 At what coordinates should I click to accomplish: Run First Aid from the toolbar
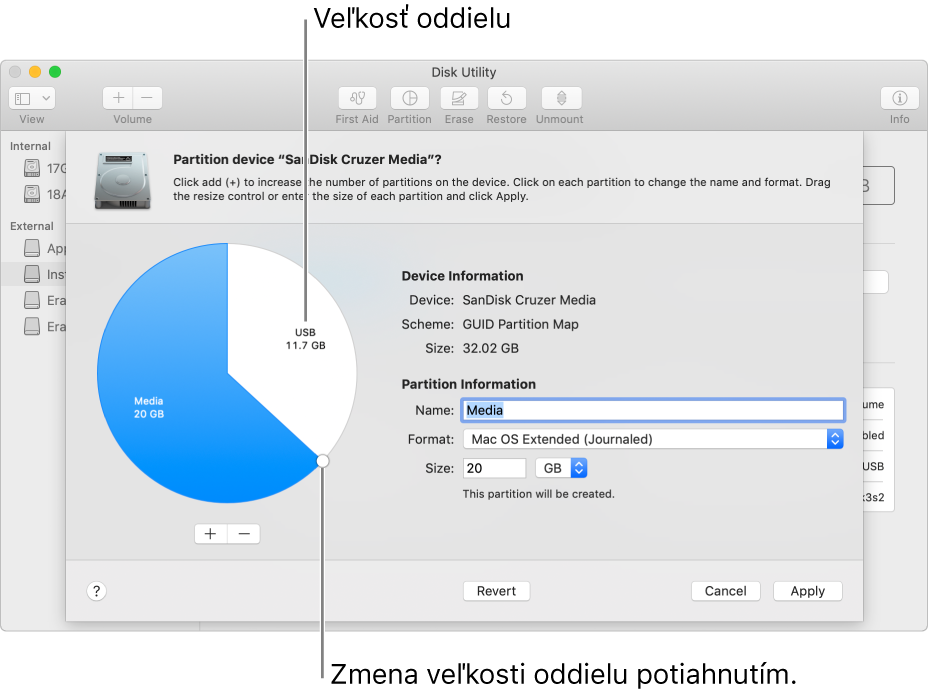[357, 98]
